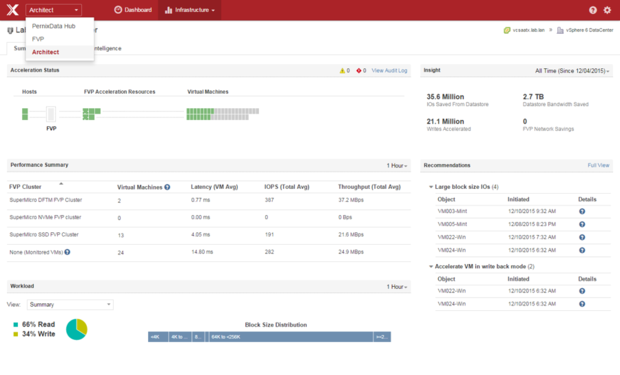The height and width of the screenshot is (375, 620).
Task: Open Recommendations Full View link
Action: point(598,165)
